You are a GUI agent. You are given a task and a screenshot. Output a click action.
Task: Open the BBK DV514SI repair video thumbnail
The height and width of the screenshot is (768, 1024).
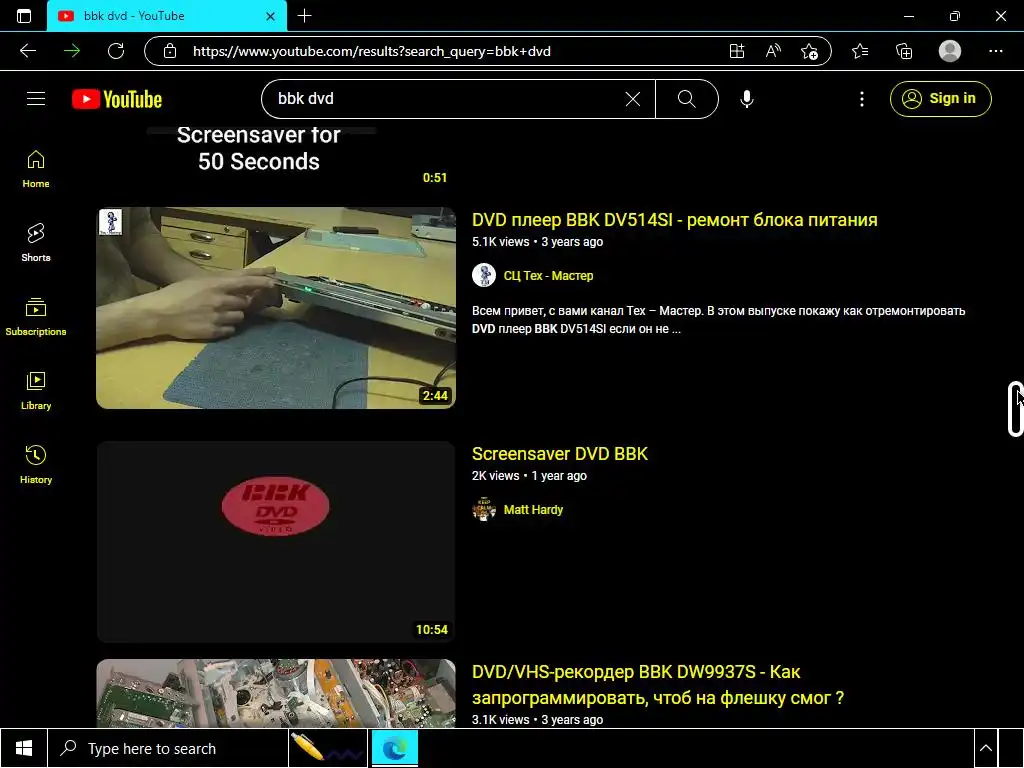(276, 308)
